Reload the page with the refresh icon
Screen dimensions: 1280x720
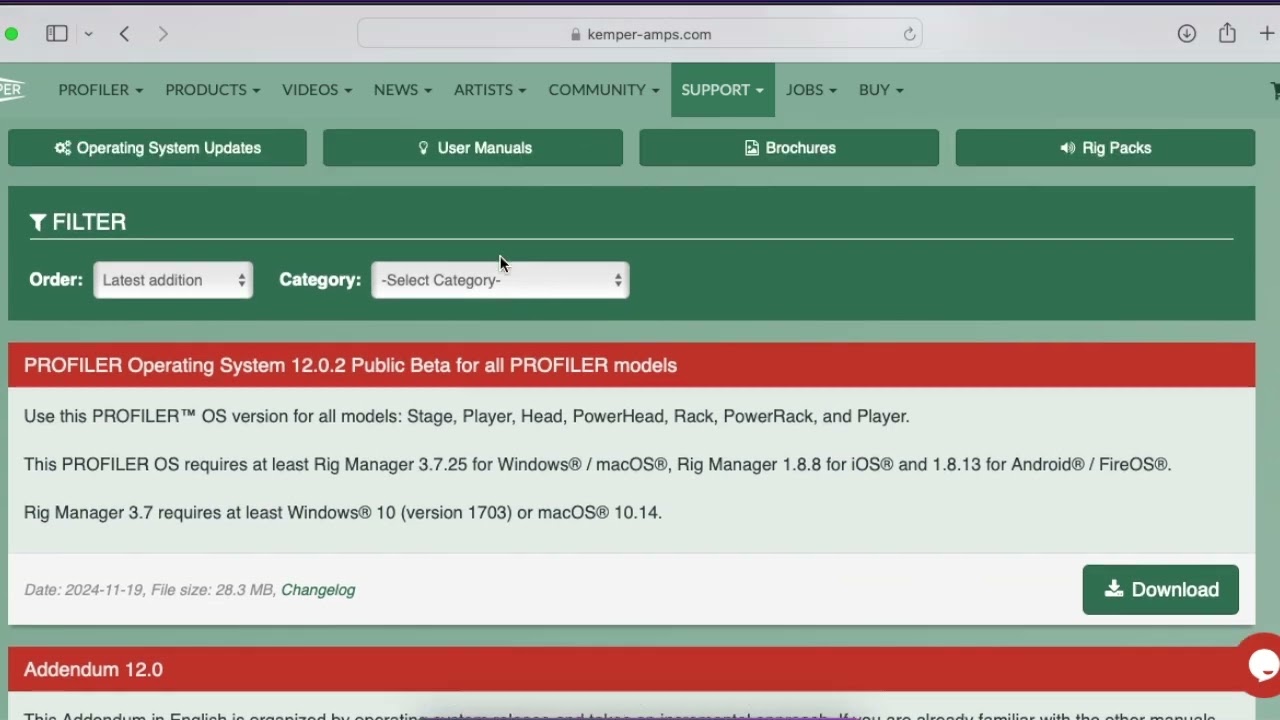(909, 34)
